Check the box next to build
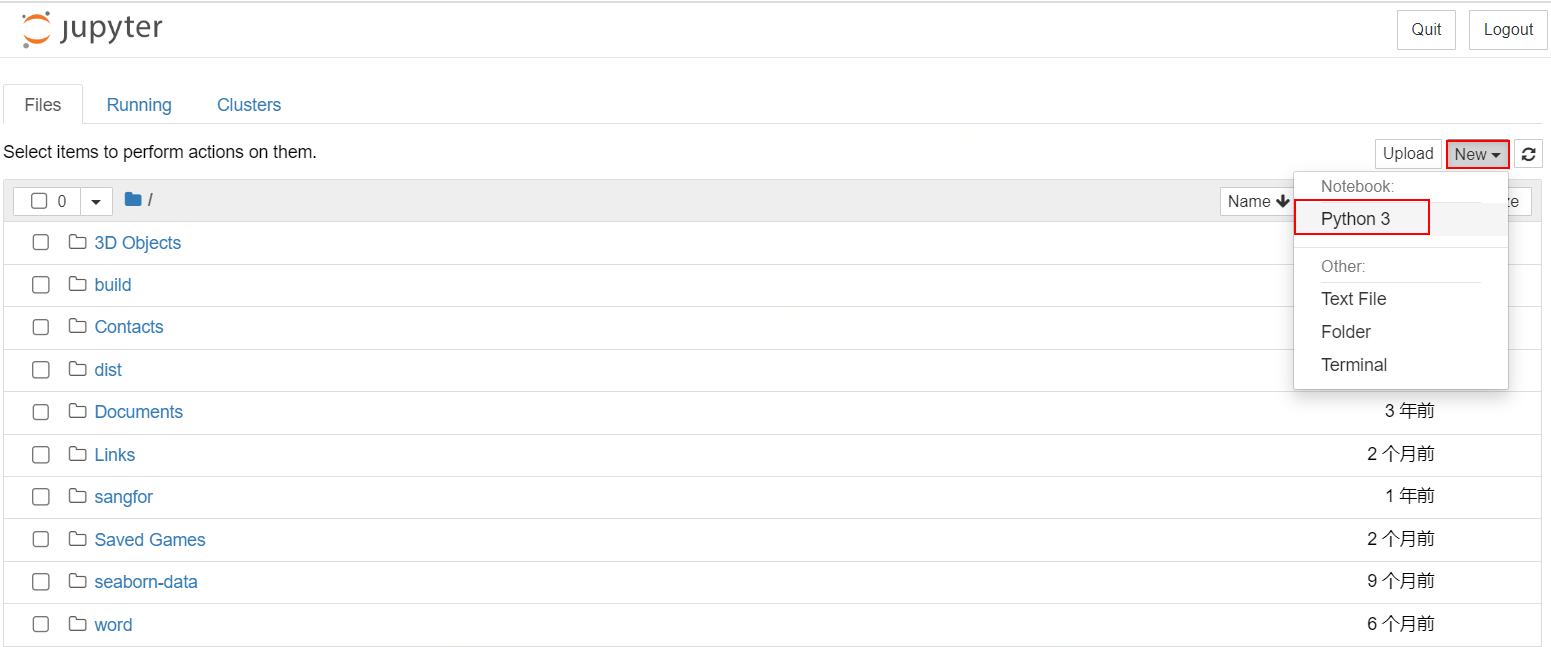The width and height of the screenshot is (1551, 647). click(41, 285)
